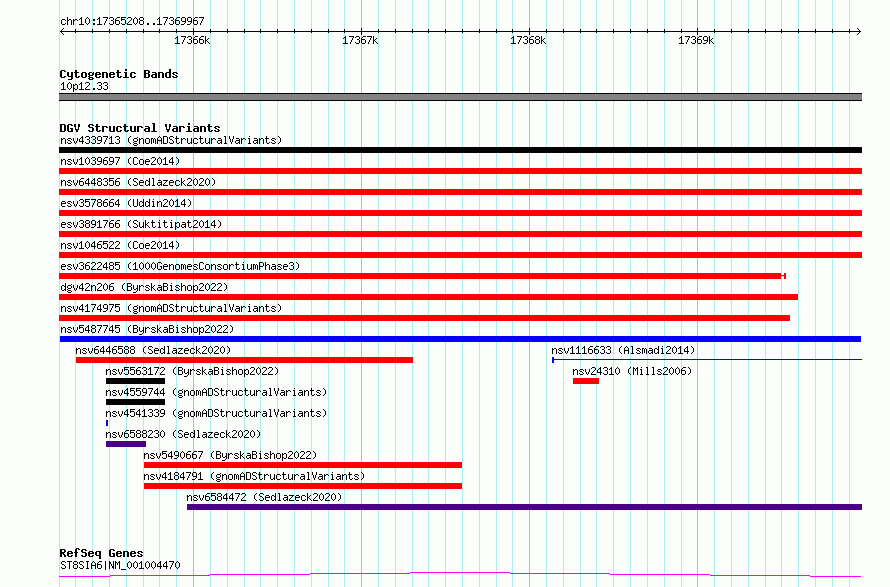Click the black nsv5563172 variant bar

coord(135,381)
